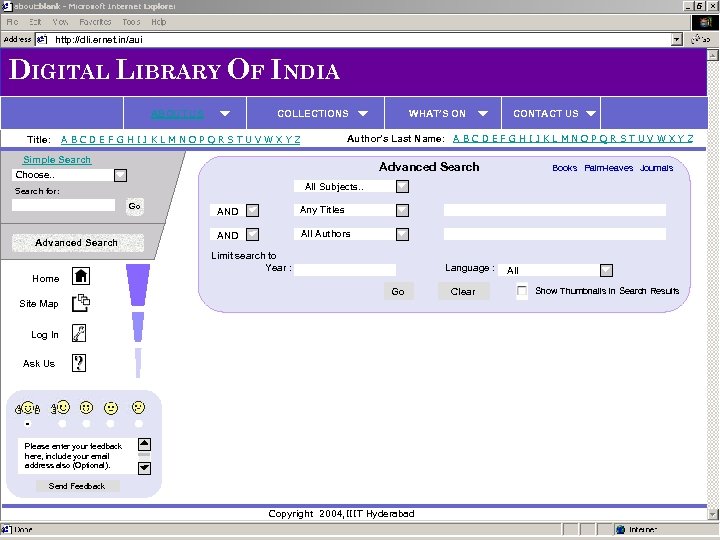Click feedback box scroll down arrow
The height and width of the screenshot is (540, 720).
coord(144,468)
